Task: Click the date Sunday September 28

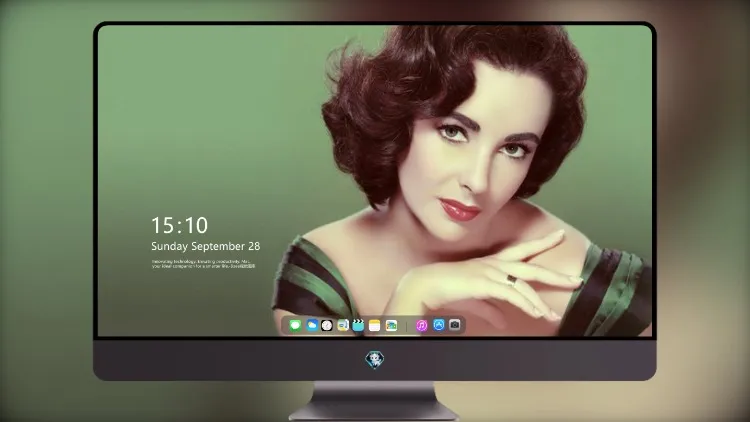Action: (206, 246)
